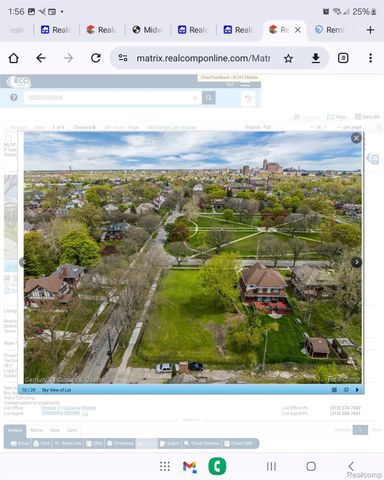
Task: Tap the Android recent apps button
Action: (271, 466)
